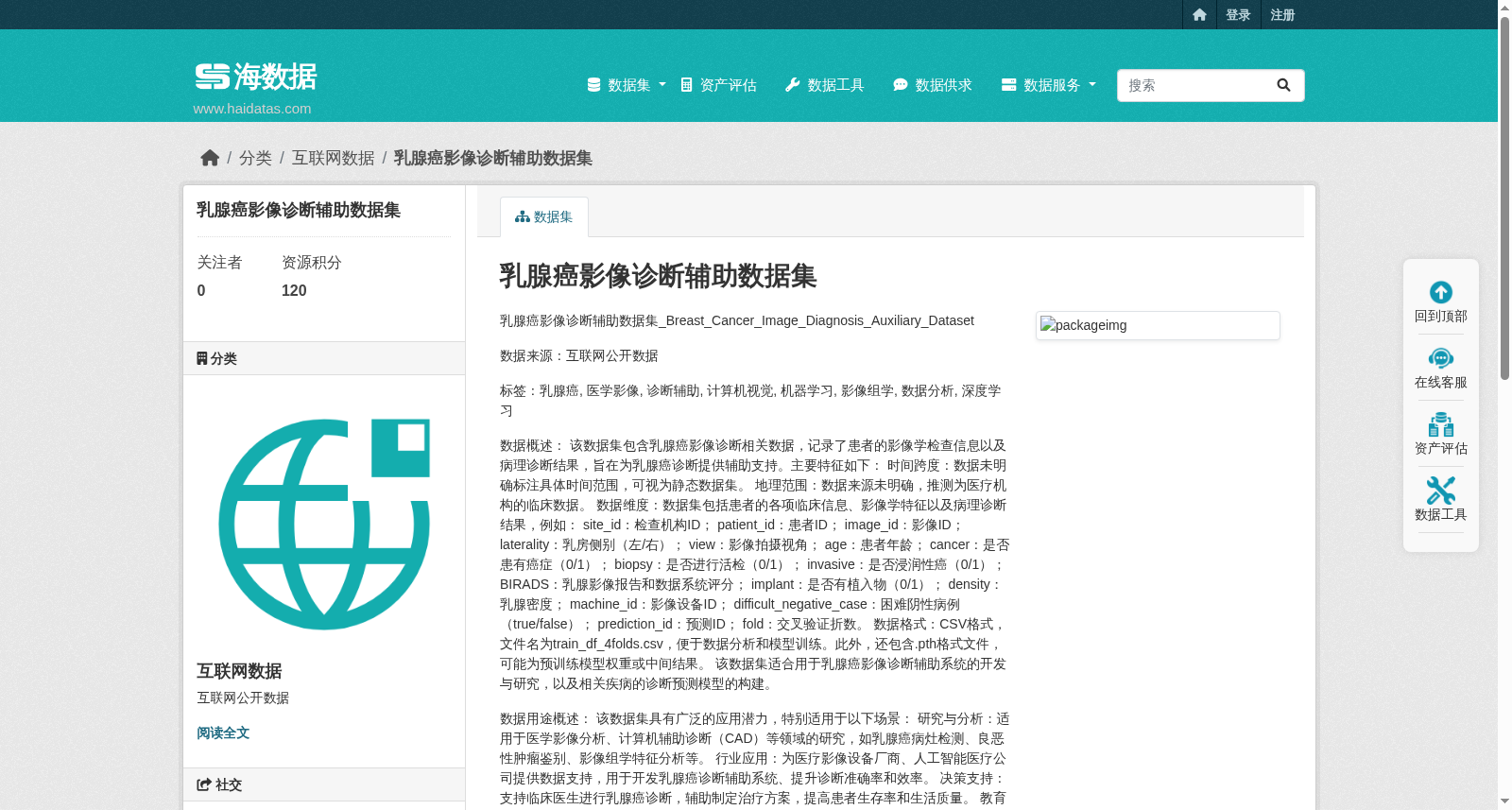Open the 注册 register link
The image size is (1512, 810).
coord(1282,14)
